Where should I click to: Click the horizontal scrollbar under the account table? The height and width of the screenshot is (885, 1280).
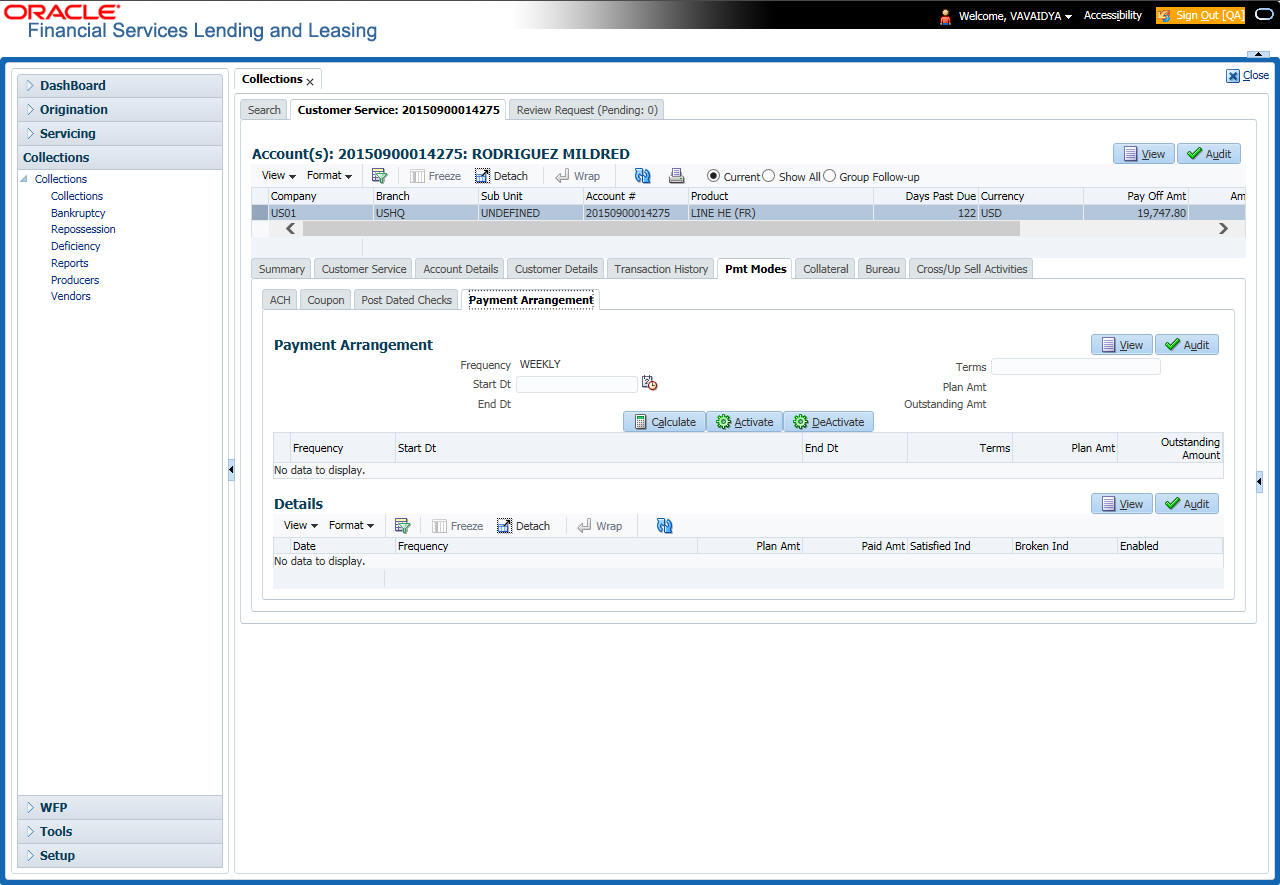click(660, 229)
